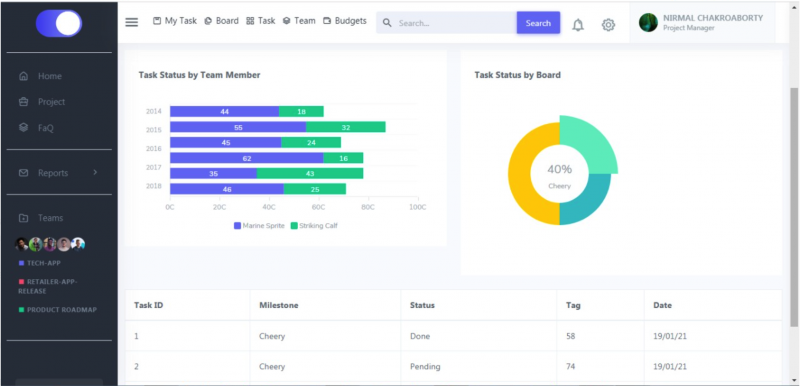Click the Teams folder icon
The image size is (800, 386).
coord(23,218)
